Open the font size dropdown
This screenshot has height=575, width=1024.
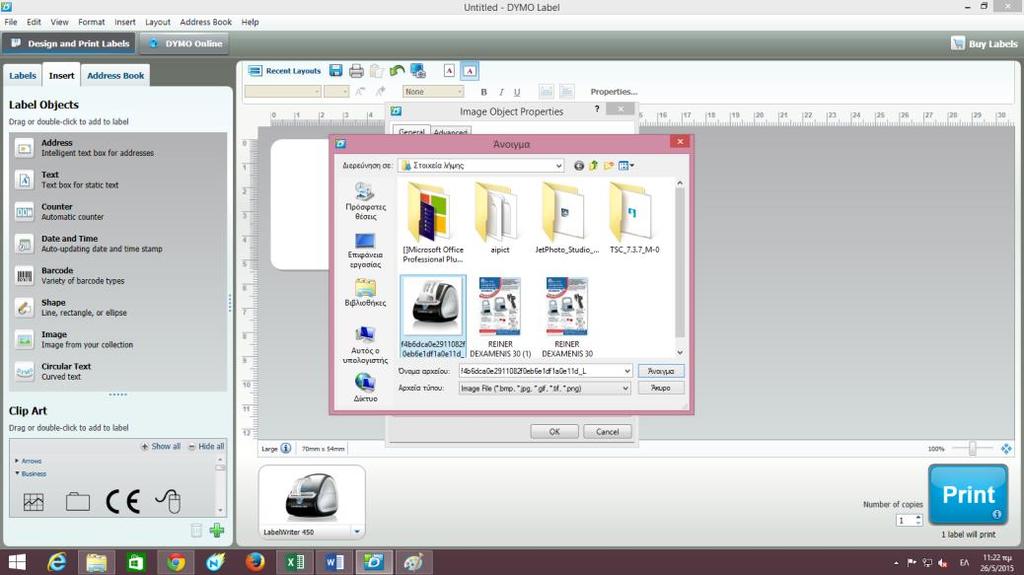click(336, 91)
